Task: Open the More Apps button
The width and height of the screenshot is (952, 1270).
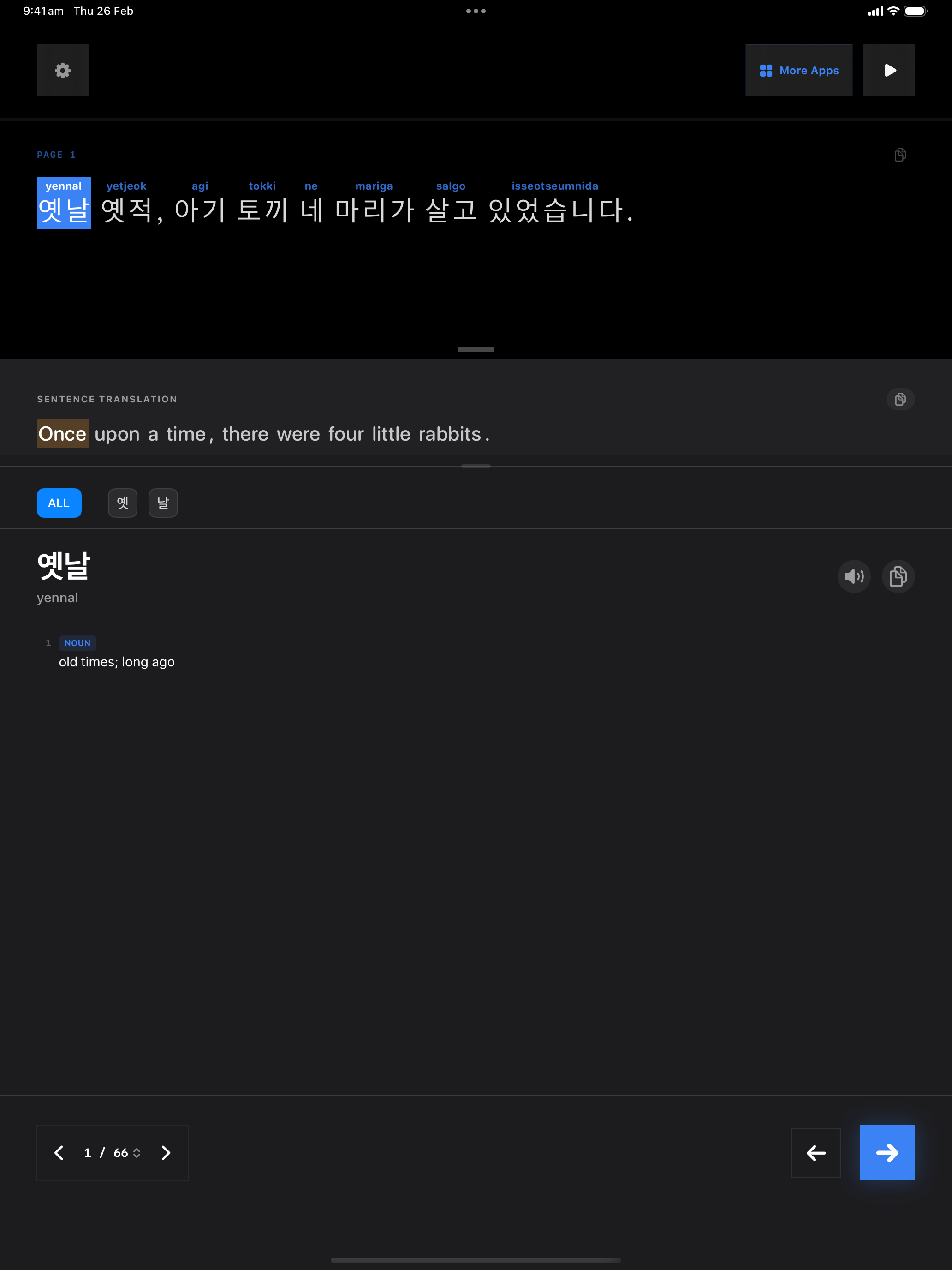Action: tap(799, 70)
